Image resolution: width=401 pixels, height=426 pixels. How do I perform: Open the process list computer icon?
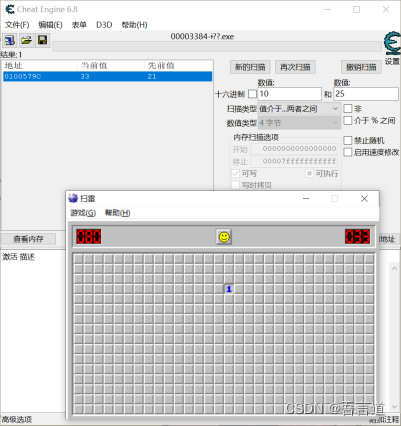[x=10, y=41]
